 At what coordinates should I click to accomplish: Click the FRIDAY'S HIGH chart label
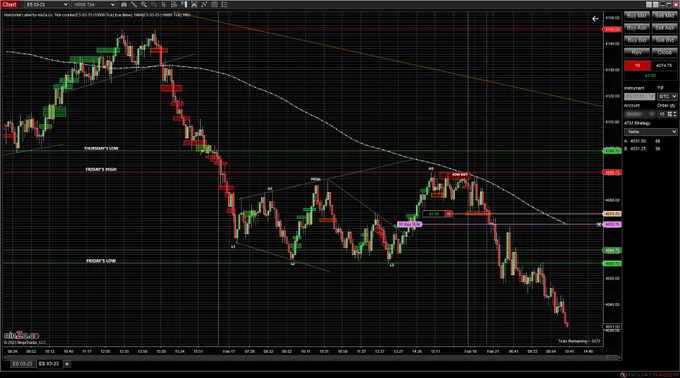click(101, 169)
